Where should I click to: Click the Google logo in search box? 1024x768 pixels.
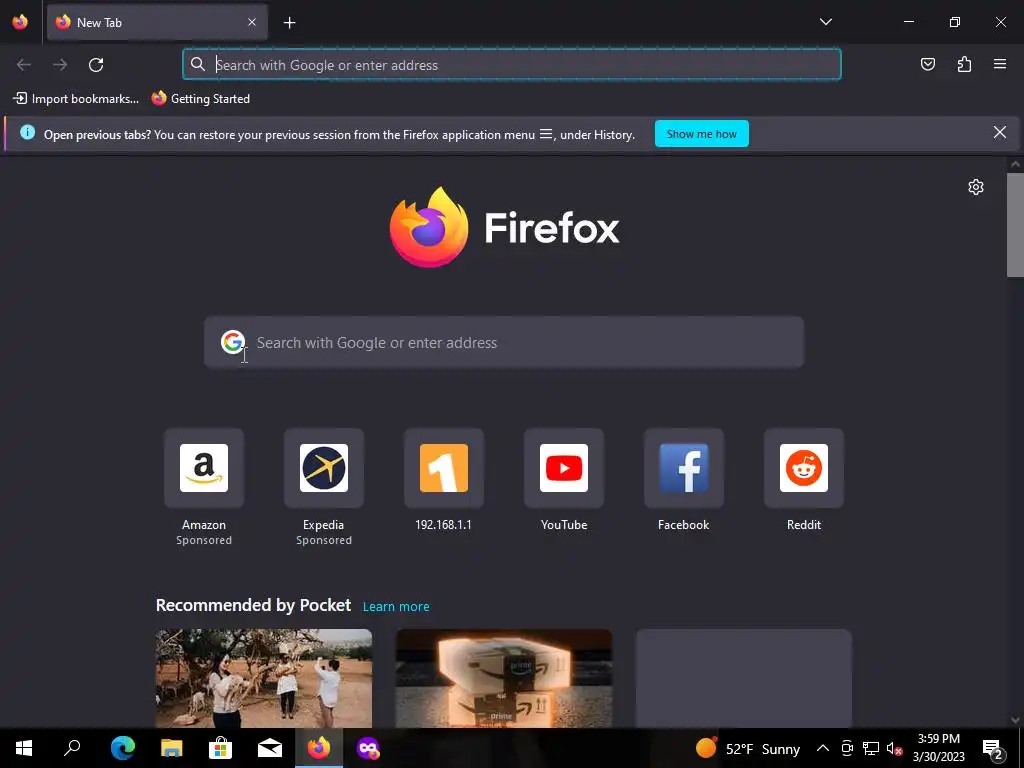point(232,342)
